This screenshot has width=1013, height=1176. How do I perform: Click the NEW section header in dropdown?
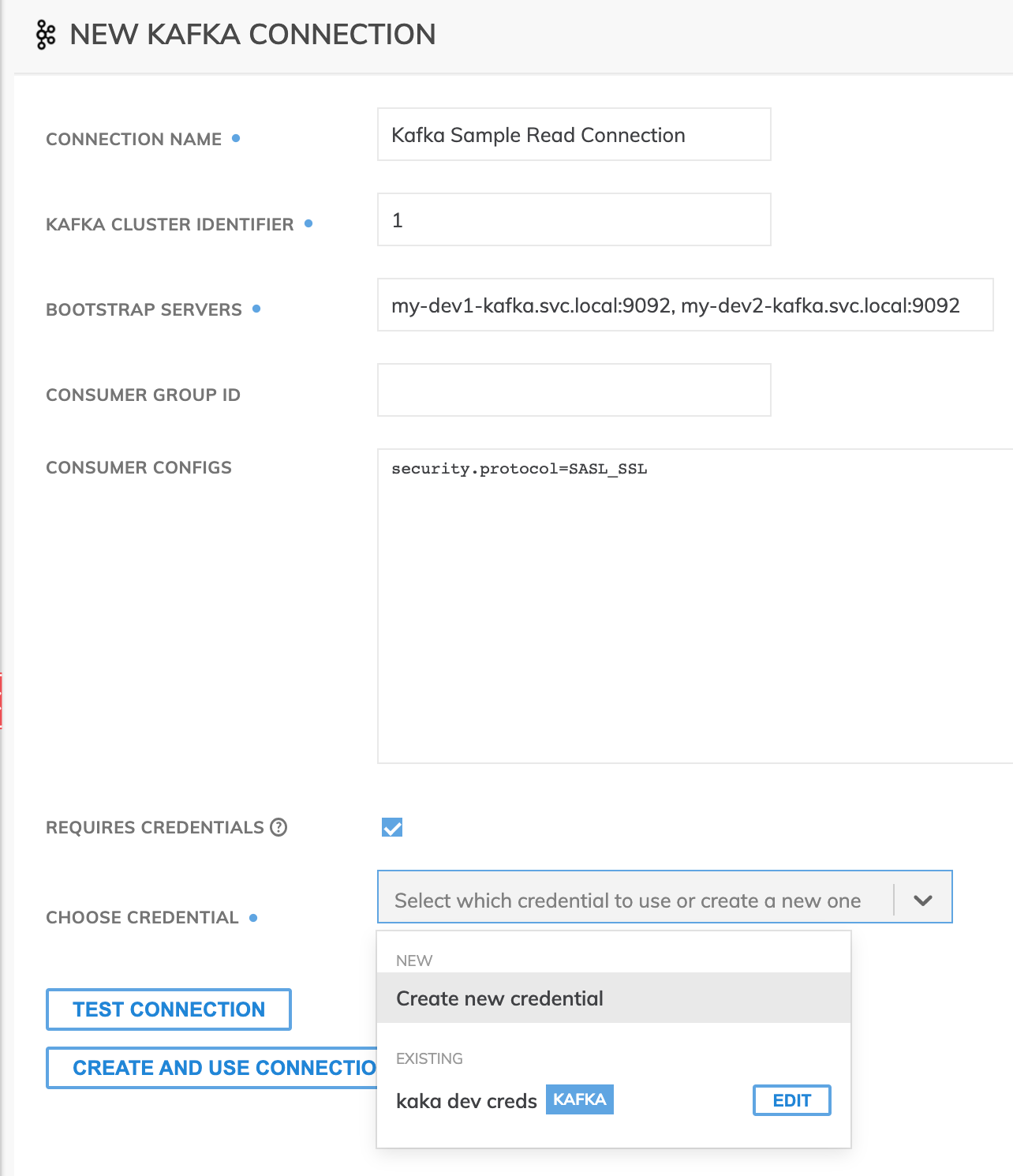point(414,961)
